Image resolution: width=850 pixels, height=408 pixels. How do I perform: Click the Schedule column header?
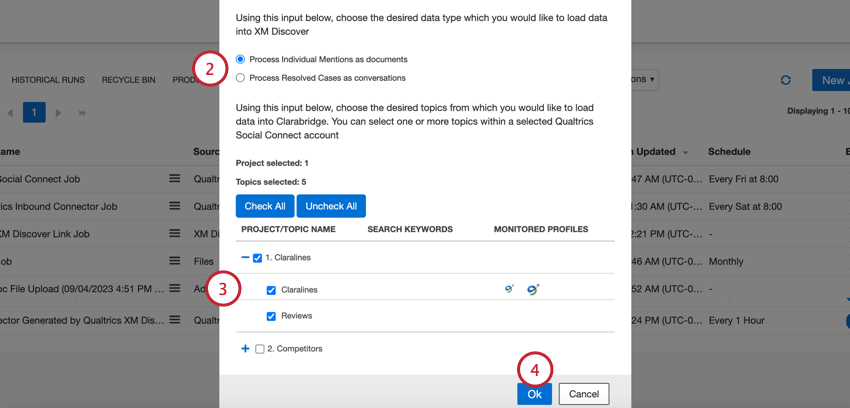[x=729, y=152]
